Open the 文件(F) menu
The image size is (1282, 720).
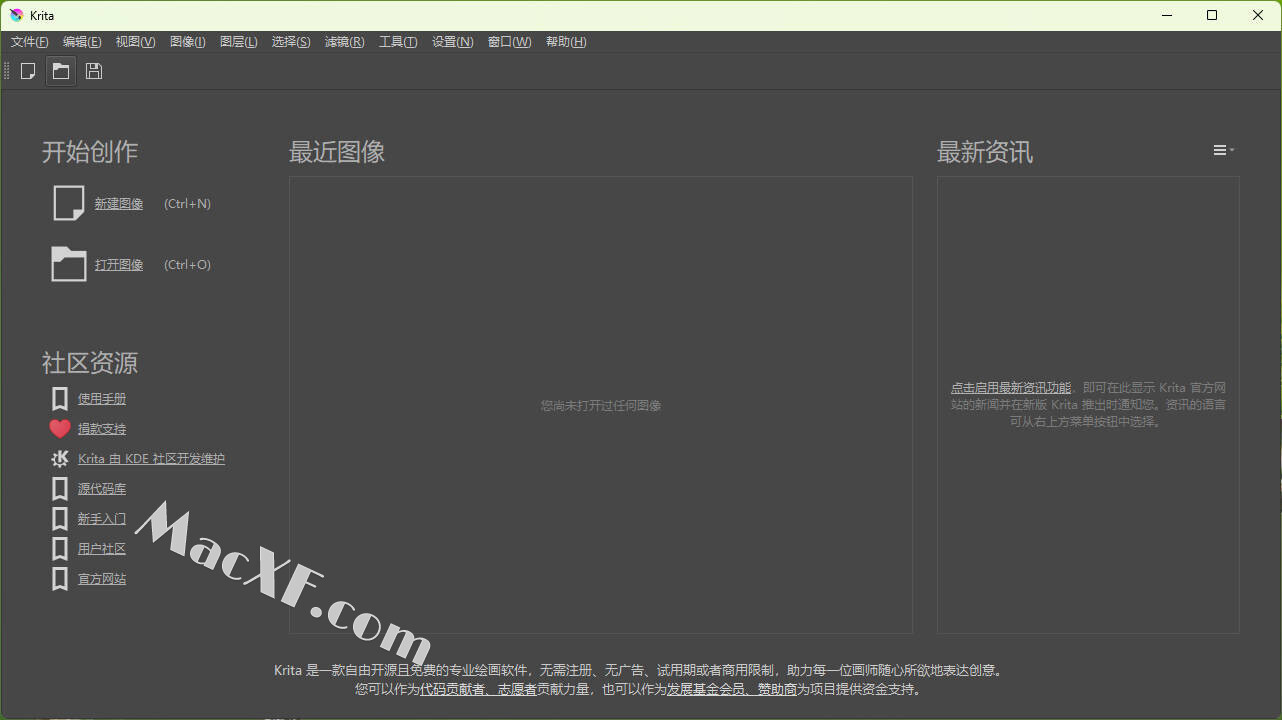point(29,42)
